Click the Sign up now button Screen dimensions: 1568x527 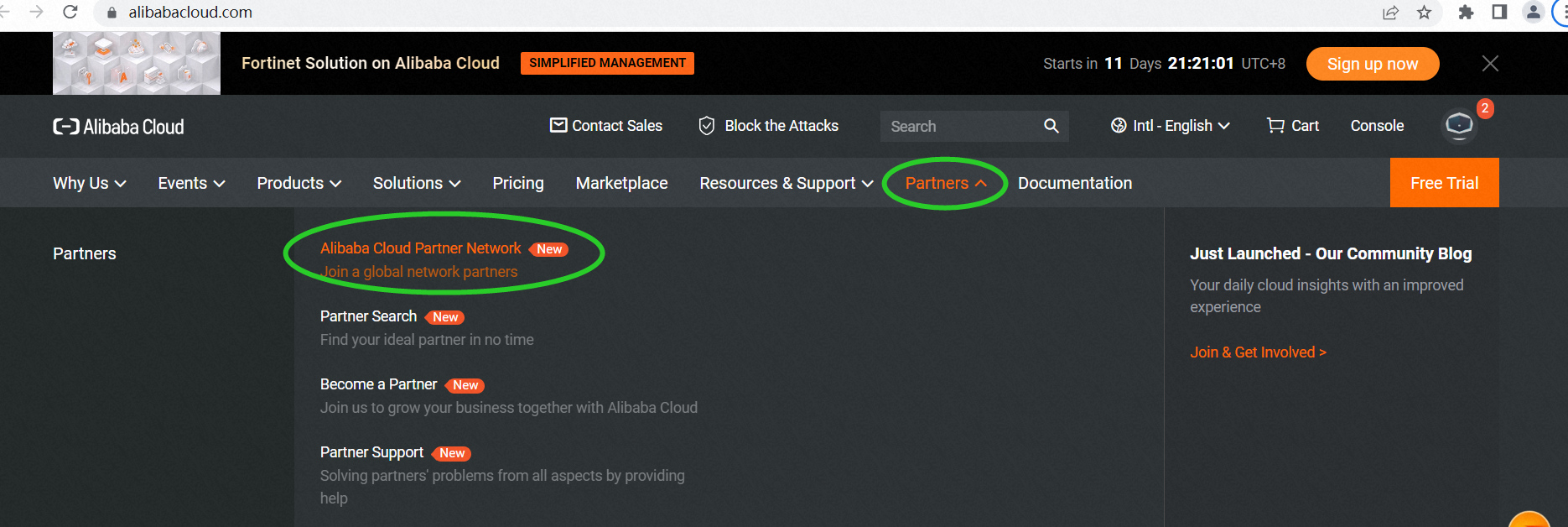pos(1373,64)
